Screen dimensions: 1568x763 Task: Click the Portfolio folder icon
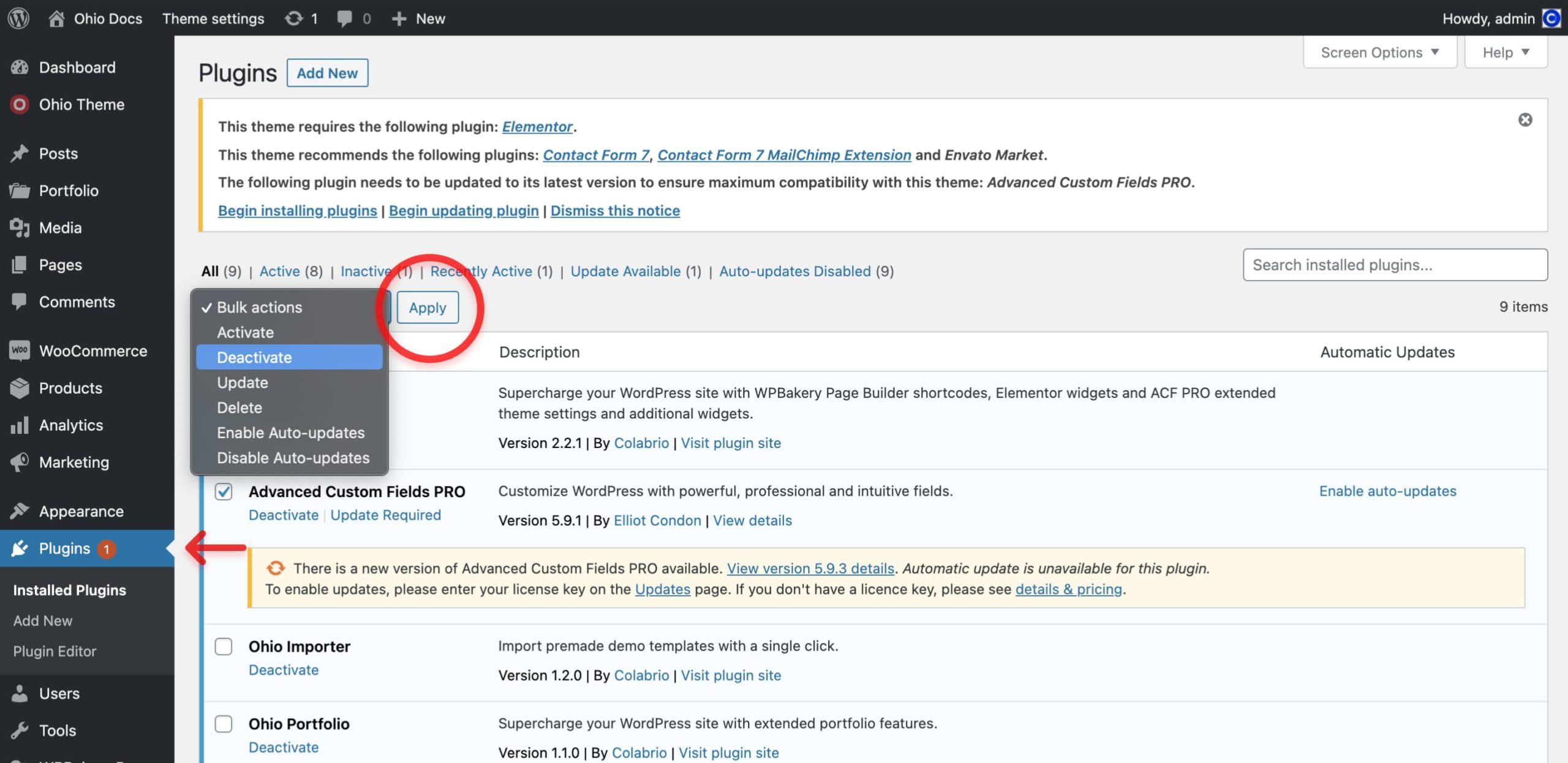(x=20, y=191)
